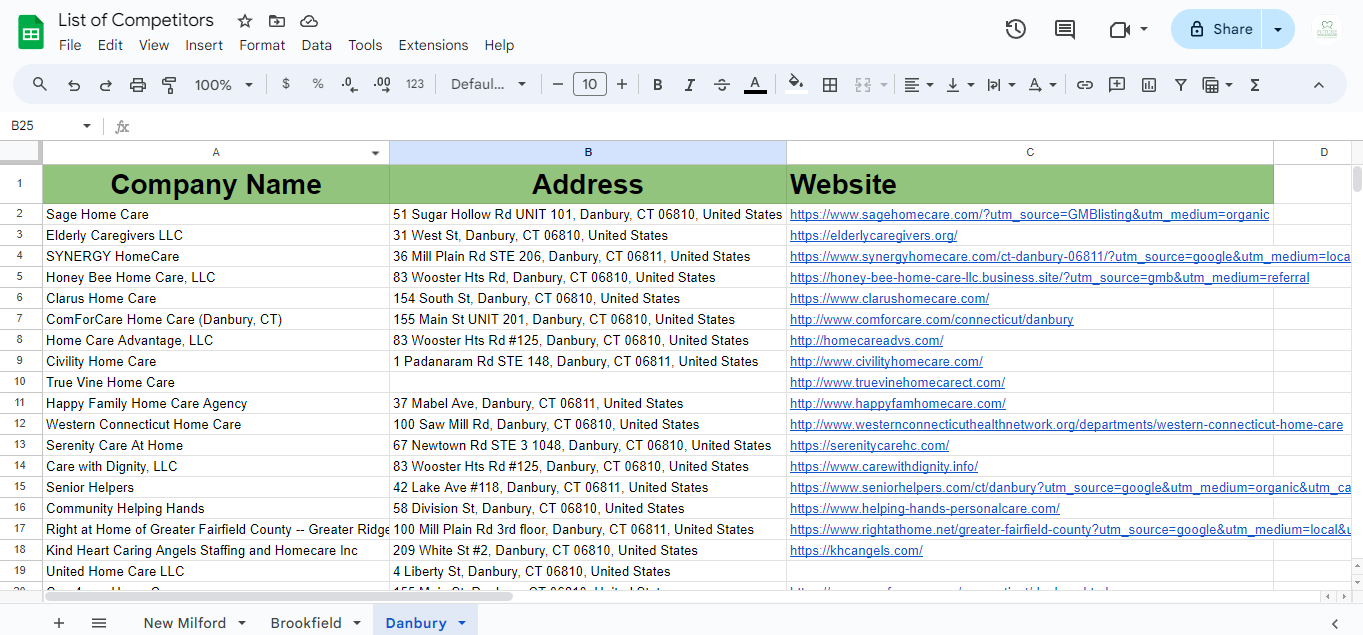The image size is (1363, 635).
Task: Open the Format menu
Action: tap(262, 45)
